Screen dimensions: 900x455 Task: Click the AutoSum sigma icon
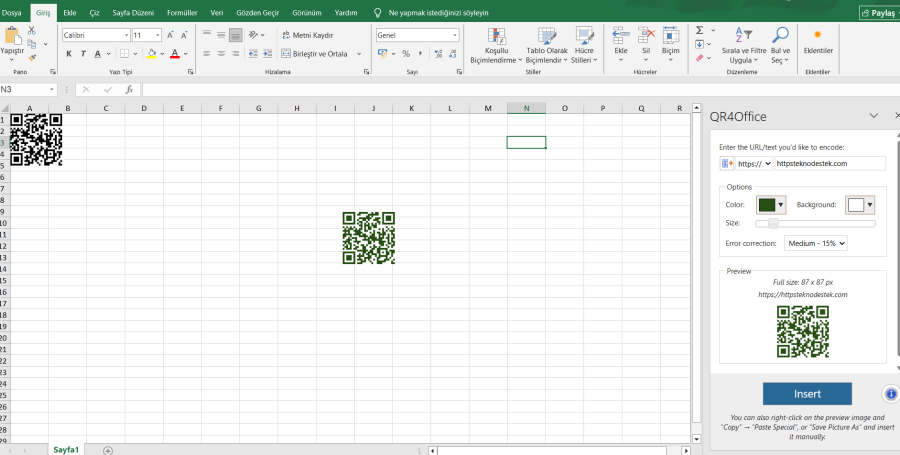(699, 30)
